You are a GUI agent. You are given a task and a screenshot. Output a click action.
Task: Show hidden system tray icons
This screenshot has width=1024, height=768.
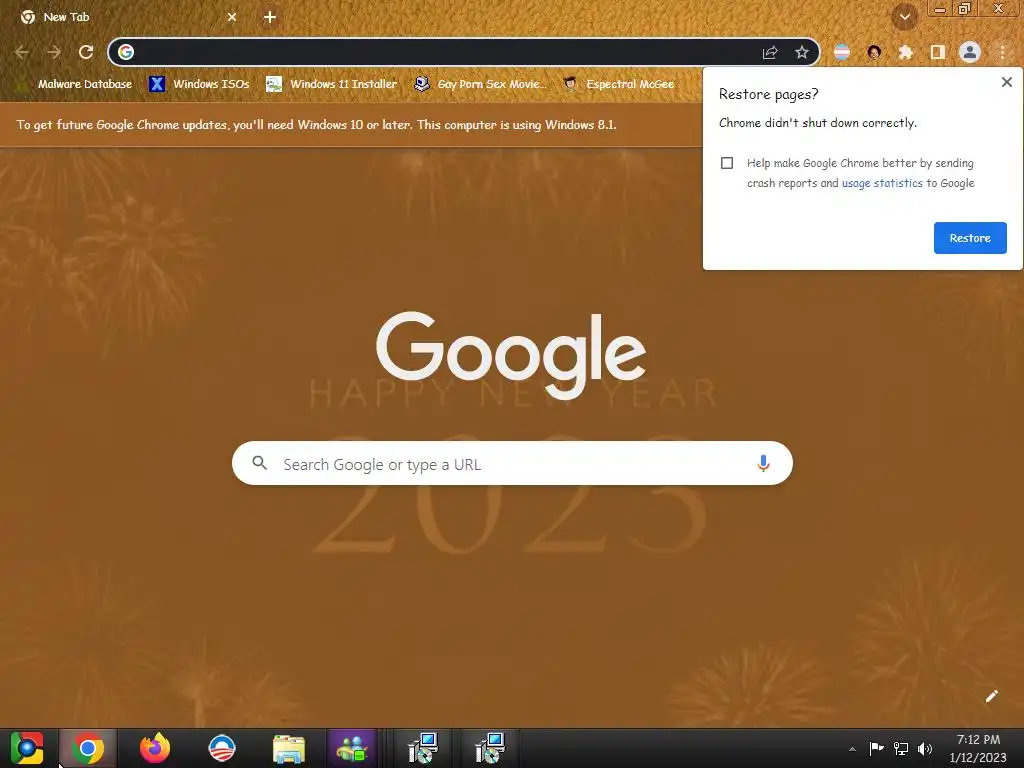(852, 749)
